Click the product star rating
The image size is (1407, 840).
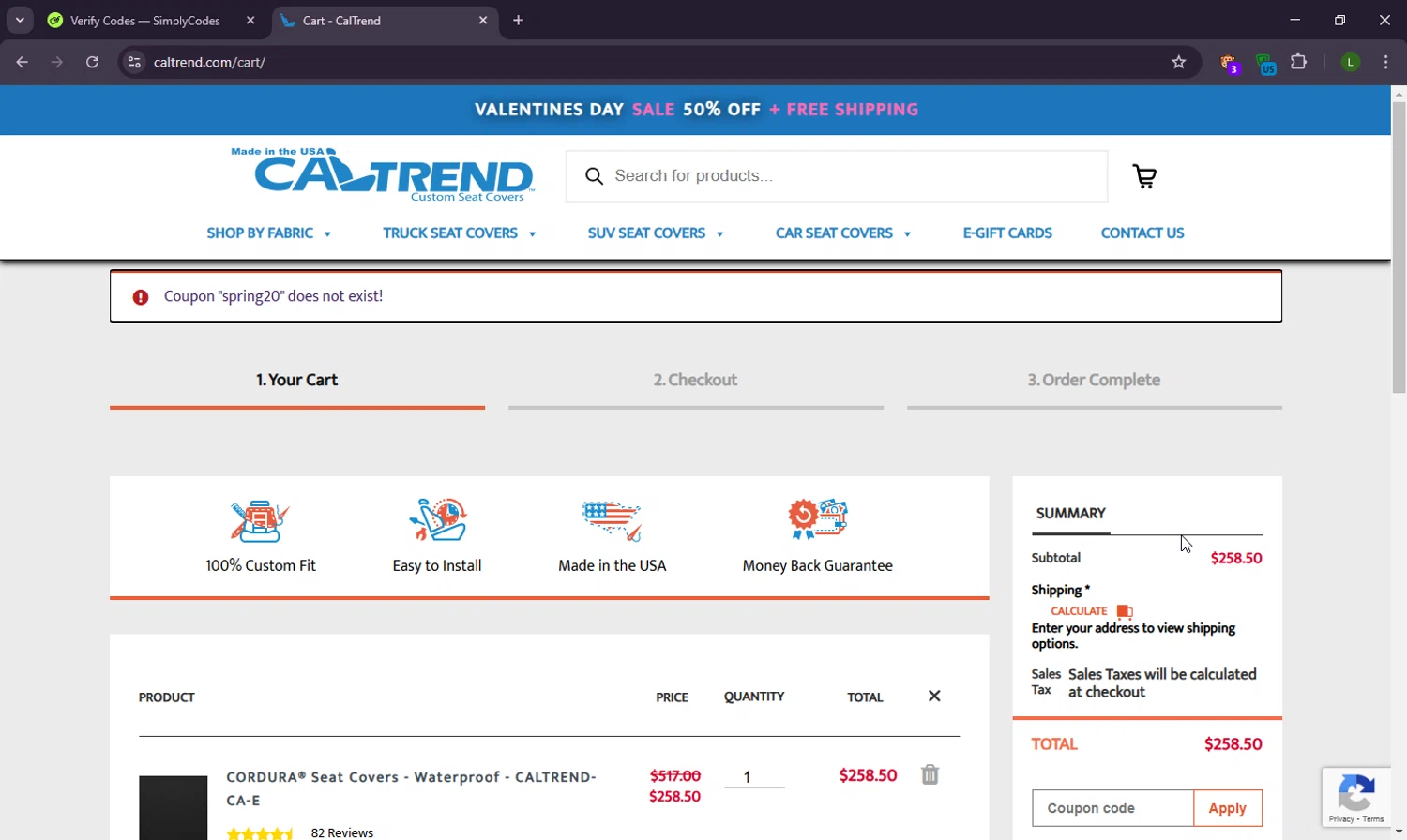(x=261, y=832)
